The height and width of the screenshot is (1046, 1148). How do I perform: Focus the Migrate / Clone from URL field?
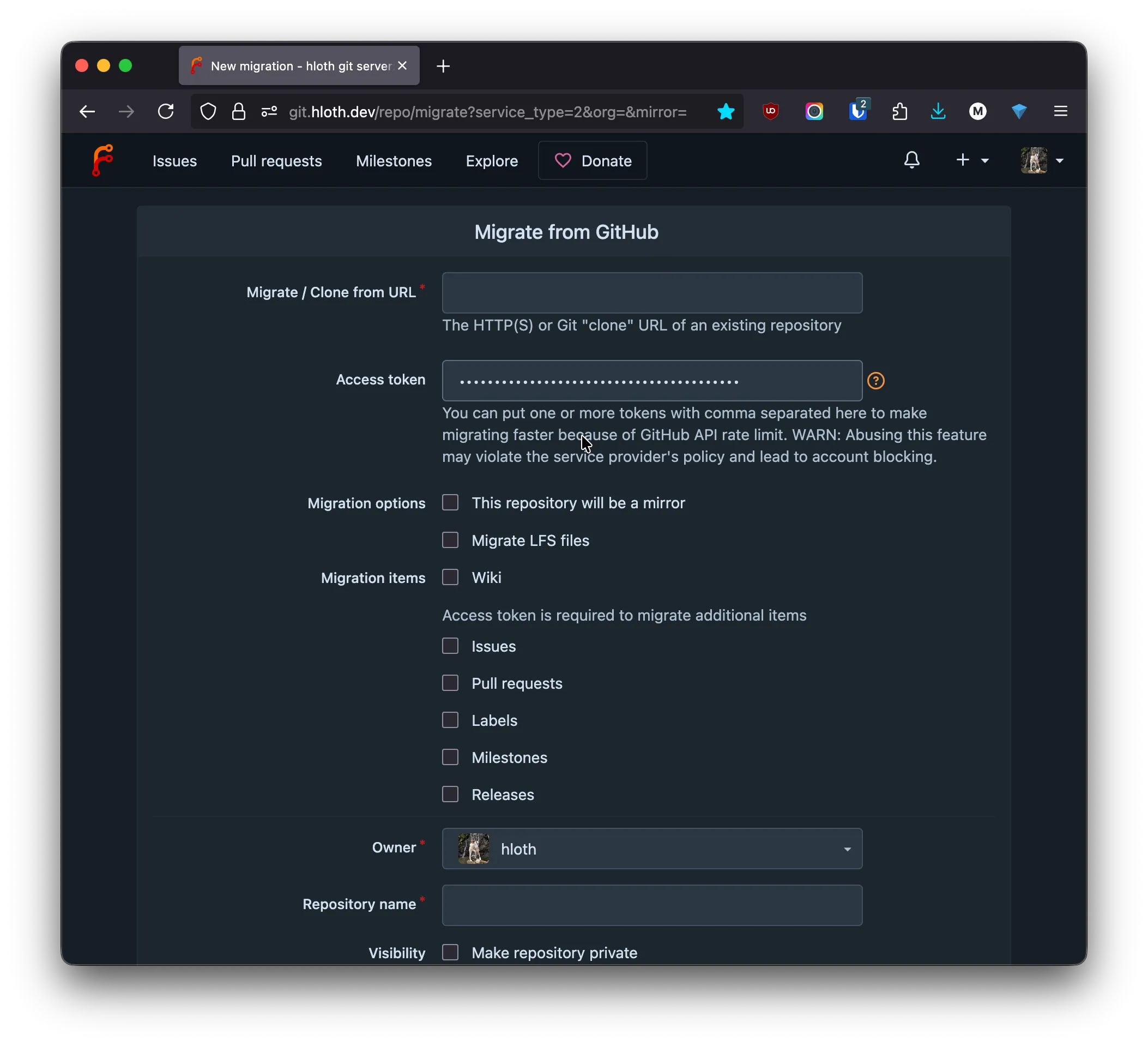(x=652, y=293)
